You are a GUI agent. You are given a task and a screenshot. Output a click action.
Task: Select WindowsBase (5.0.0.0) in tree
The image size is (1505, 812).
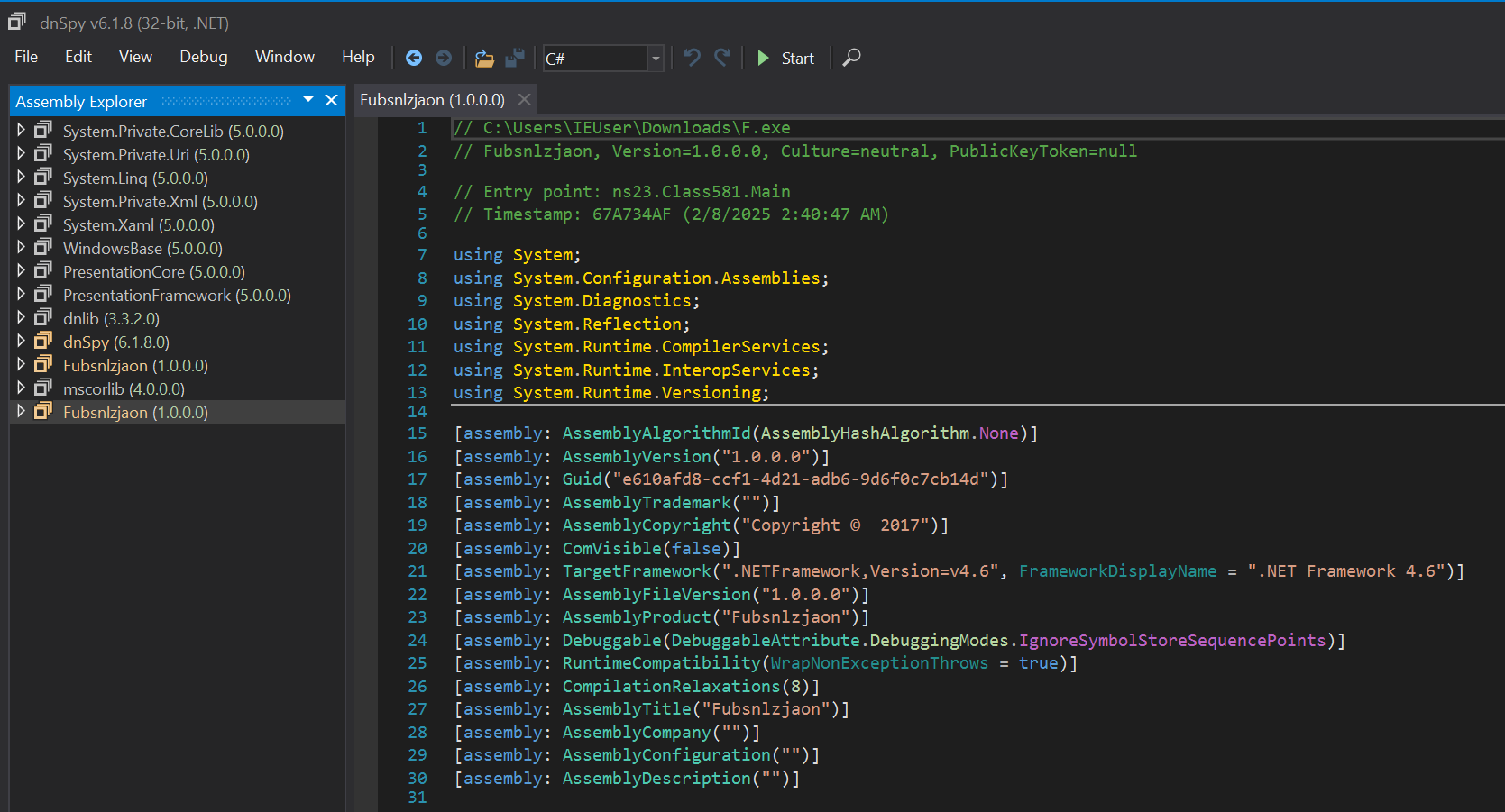[142, 249]
